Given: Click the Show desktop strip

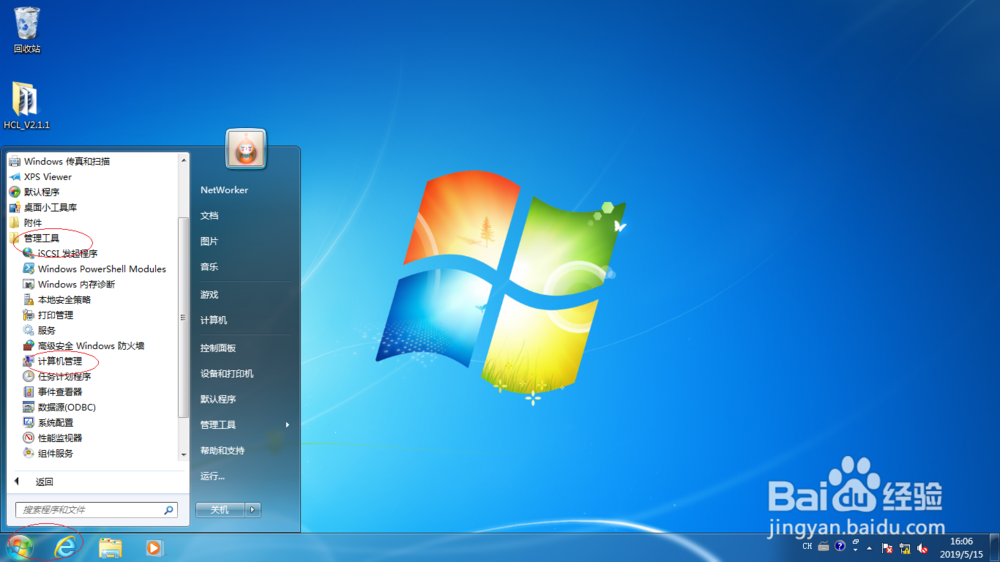Looking at the screenshot, I should pyautogui.click(x=995, y=548).
